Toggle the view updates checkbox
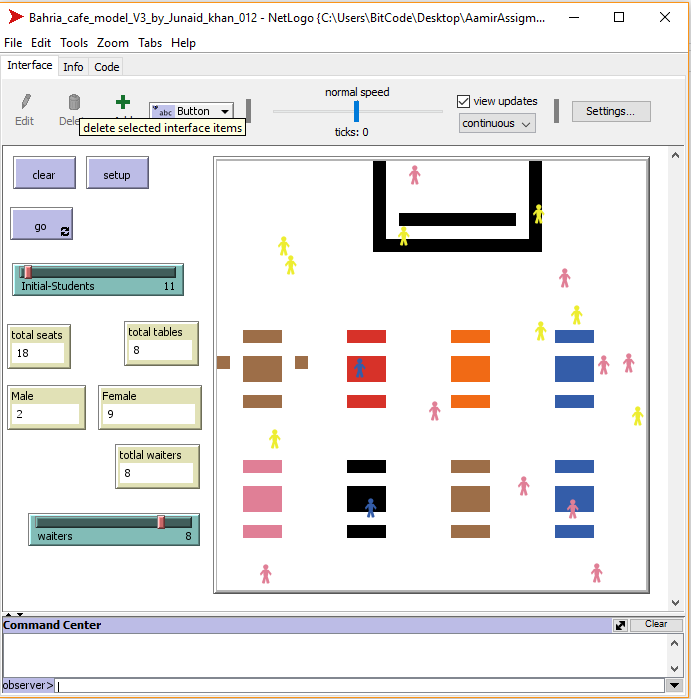 tap(463, 101)
